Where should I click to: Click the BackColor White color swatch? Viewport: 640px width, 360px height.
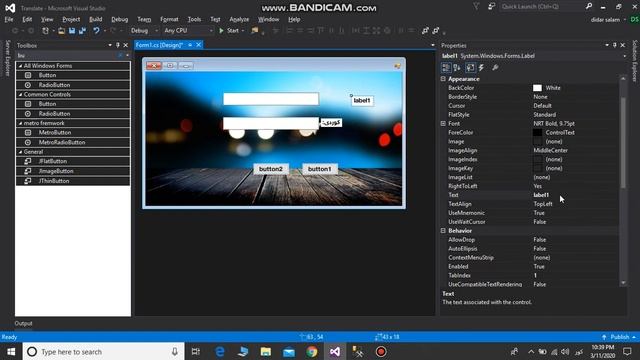tap(537, 88)
